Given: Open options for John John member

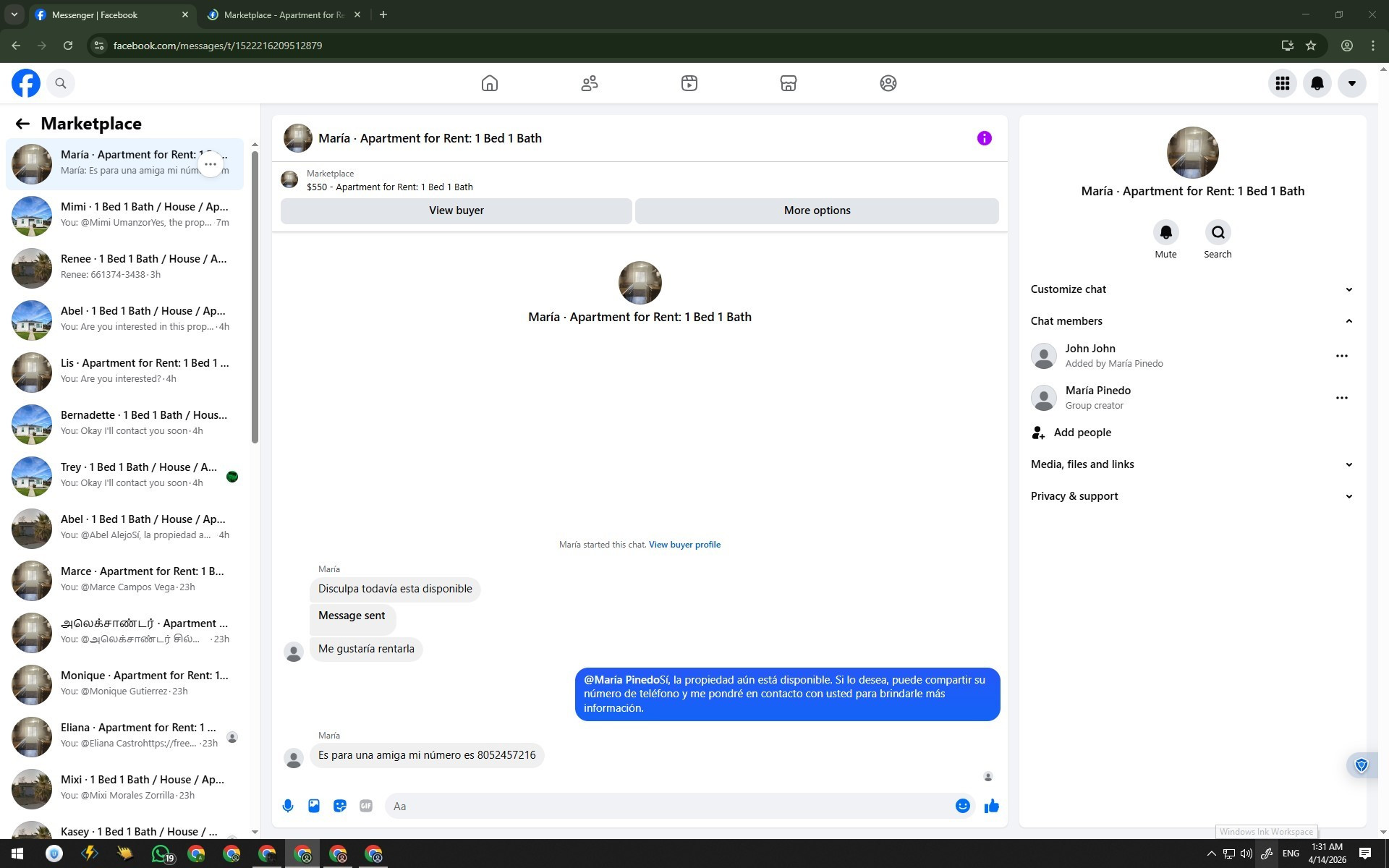Looking at the screenshot, I should point(1341,356).
